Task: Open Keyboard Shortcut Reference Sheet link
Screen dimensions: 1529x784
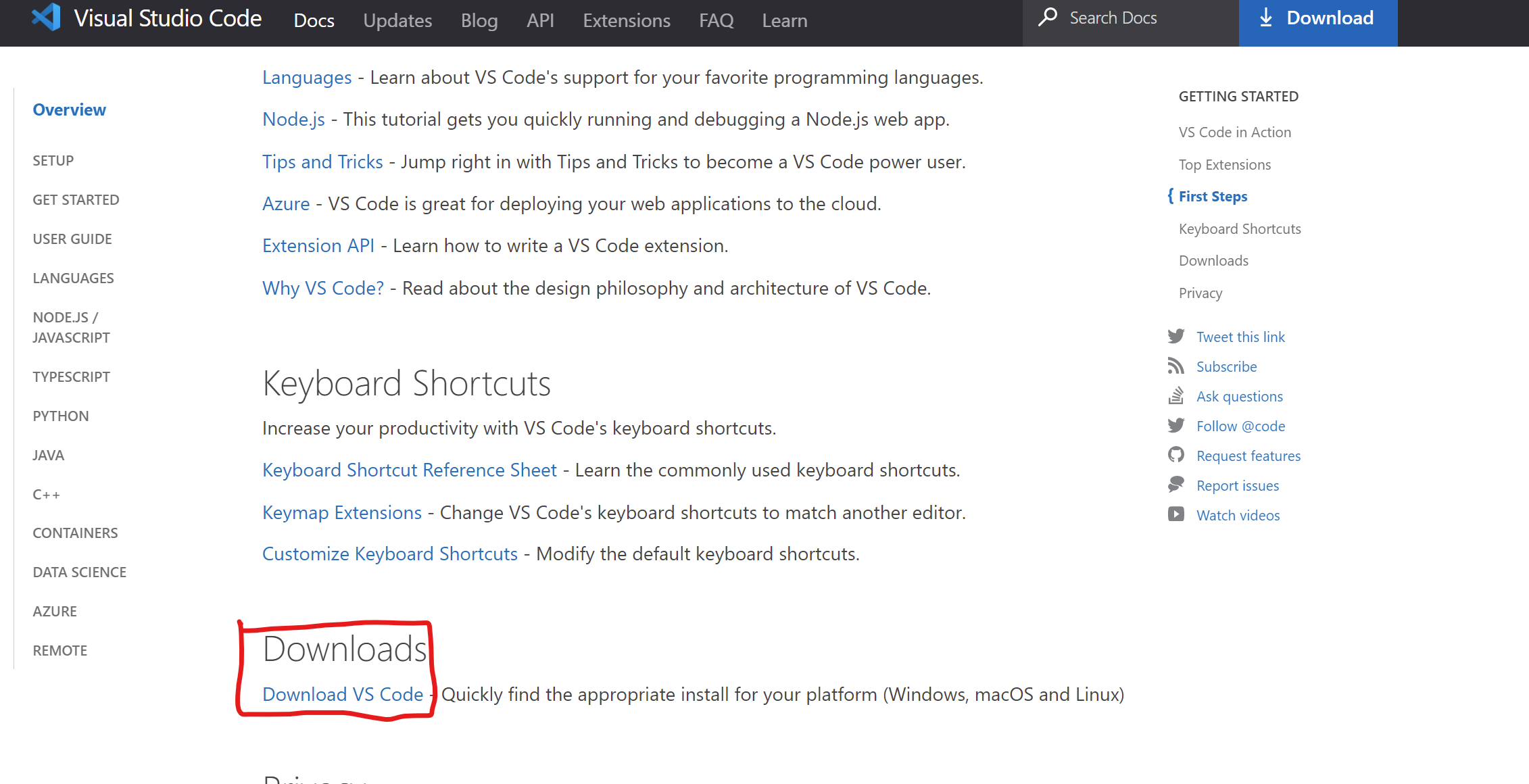Action: [x=410, y=470]
